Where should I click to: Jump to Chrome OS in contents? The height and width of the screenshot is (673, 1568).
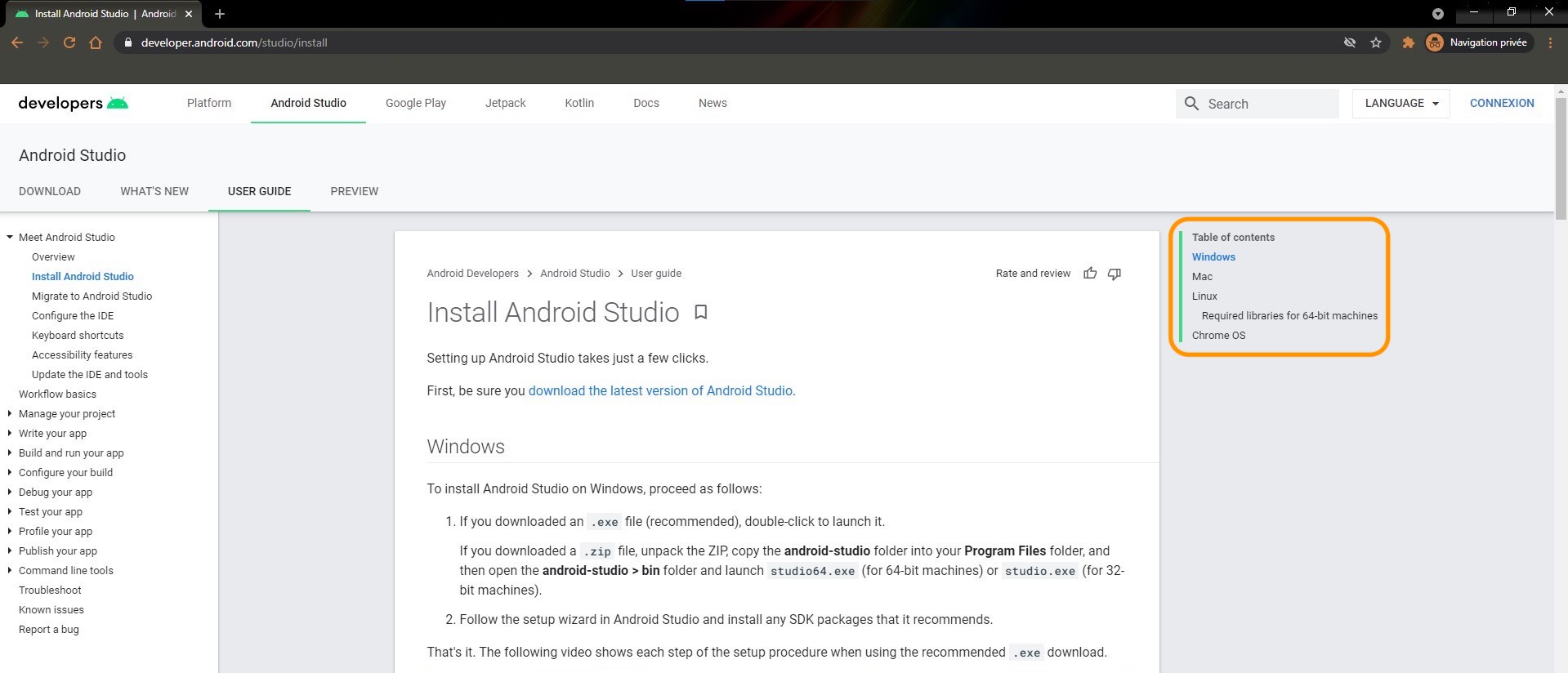click(x=1218, y=335)
